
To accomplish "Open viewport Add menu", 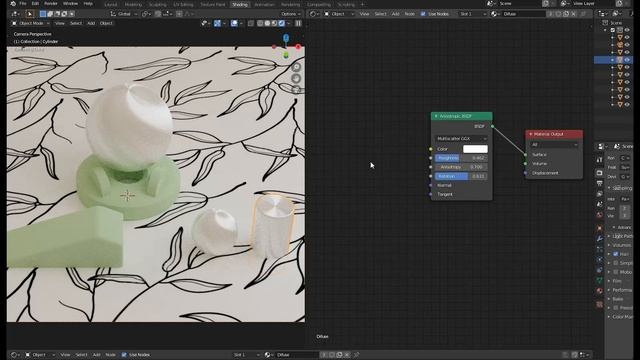I will pyautogui.click(x=91, y=23).
